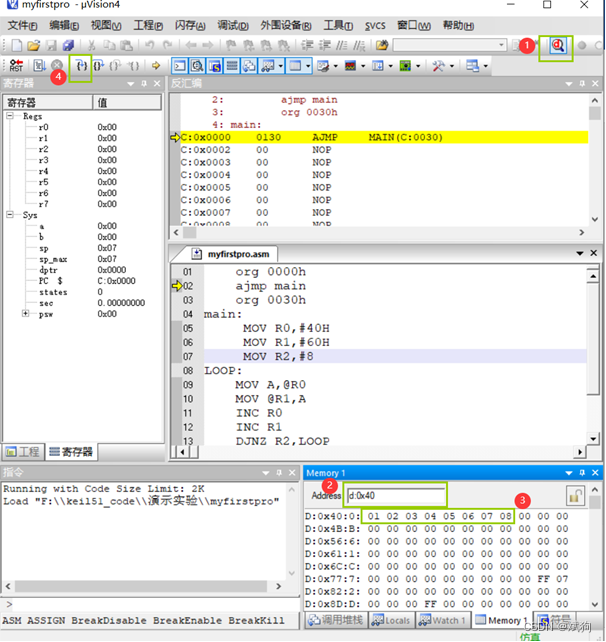This screenshot has height=642, width=606.
Task: Click the Step Into icon
Action: click(81, 66)
